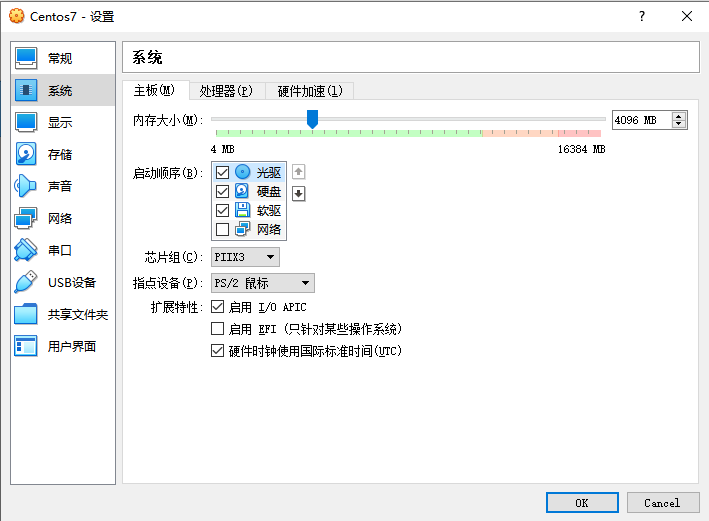709x521 pixels.
Task: Select the 软驱 floppy disk icon
Action: [x=242, y=210]
